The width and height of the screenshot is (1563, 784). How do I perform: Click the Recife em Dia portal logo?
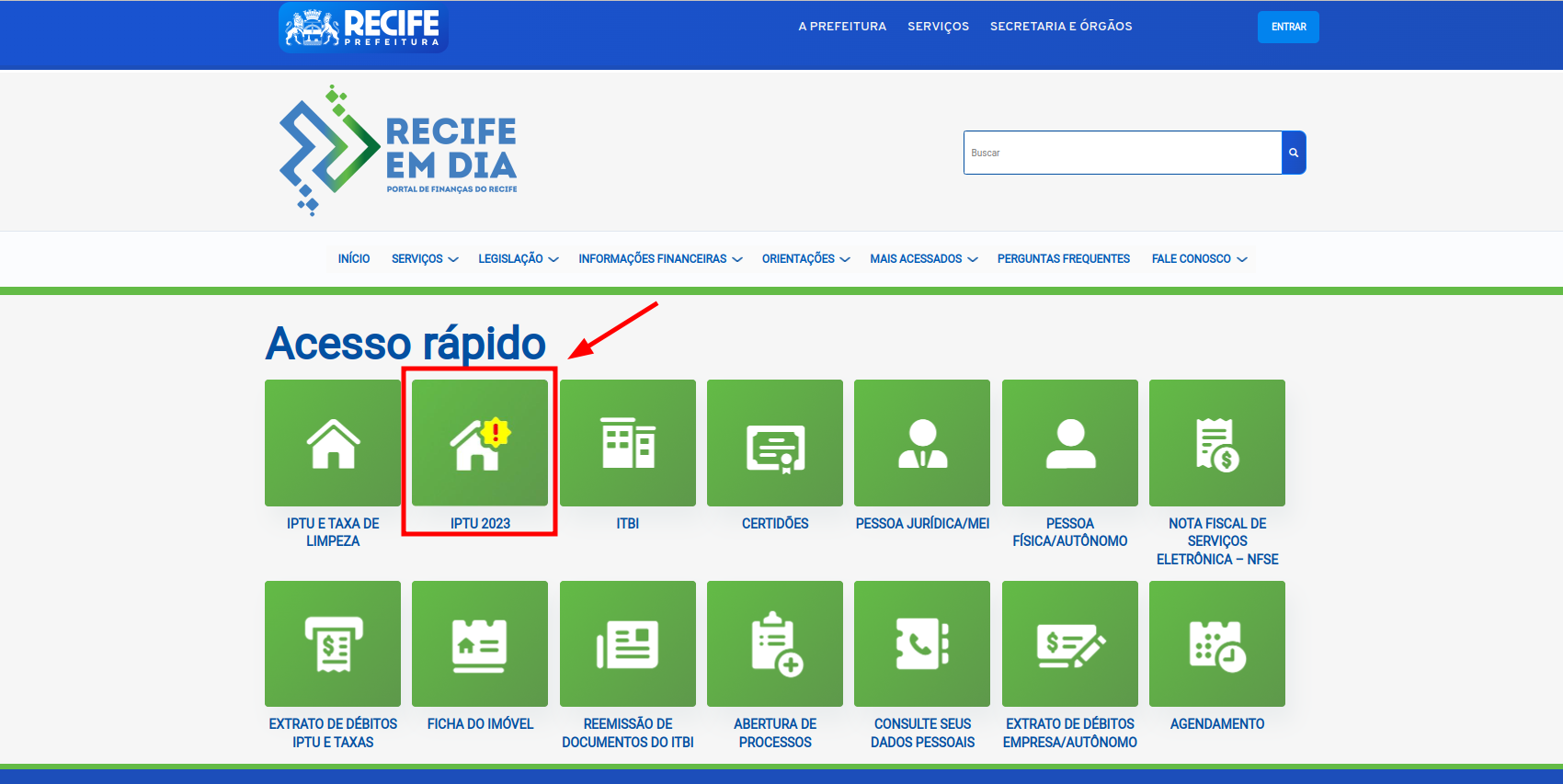click(398, 151)
